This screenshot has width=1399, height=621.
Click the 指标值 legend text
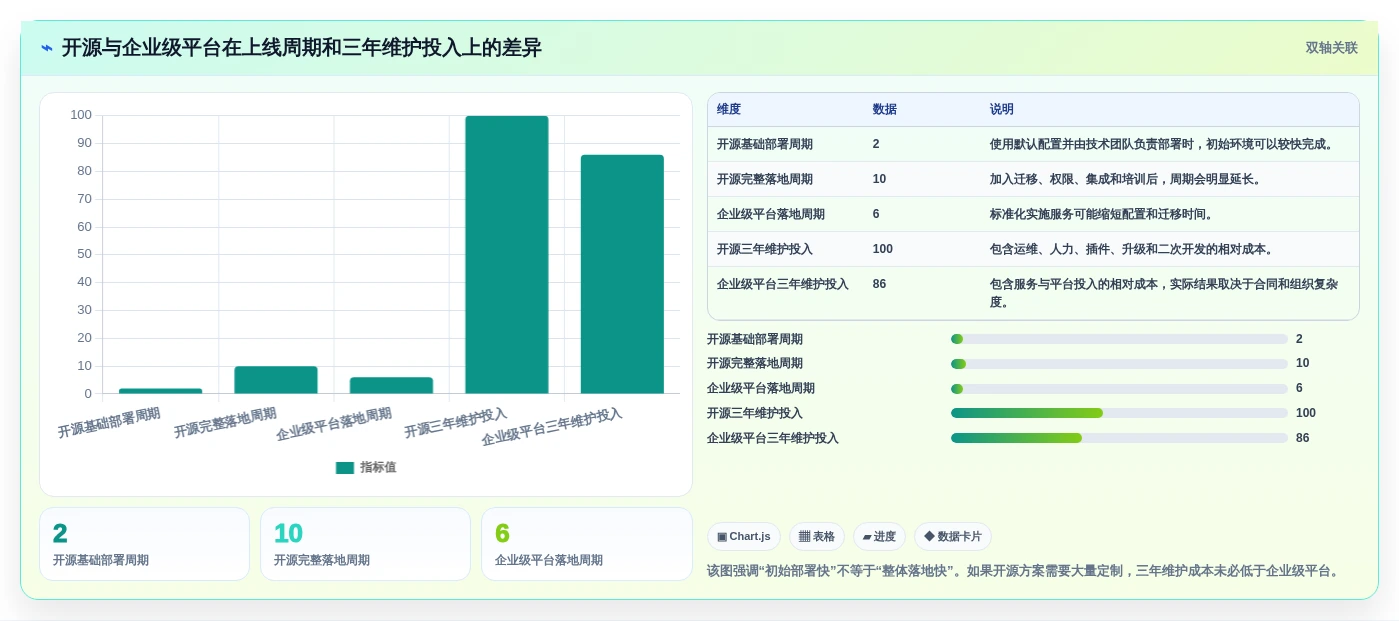click(x=378, y=467)
